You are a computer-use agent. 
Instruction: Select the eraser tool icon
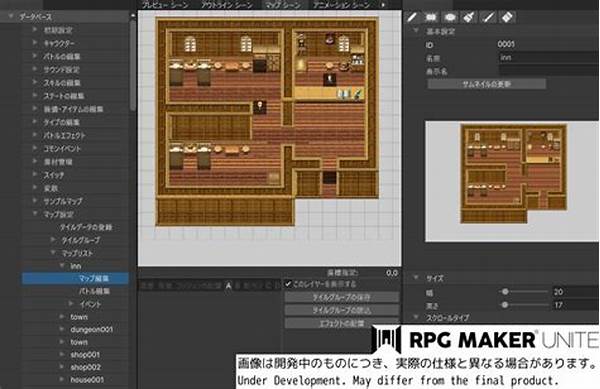[507, 17]
